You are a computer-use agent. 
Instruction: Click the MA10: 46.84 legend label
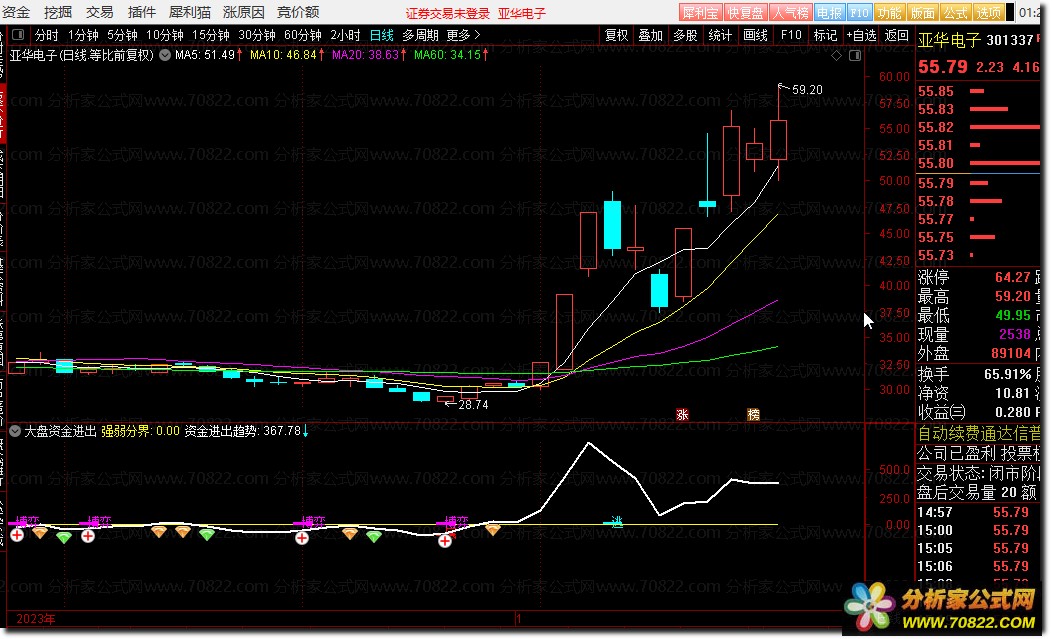click(x=286, y=55)
